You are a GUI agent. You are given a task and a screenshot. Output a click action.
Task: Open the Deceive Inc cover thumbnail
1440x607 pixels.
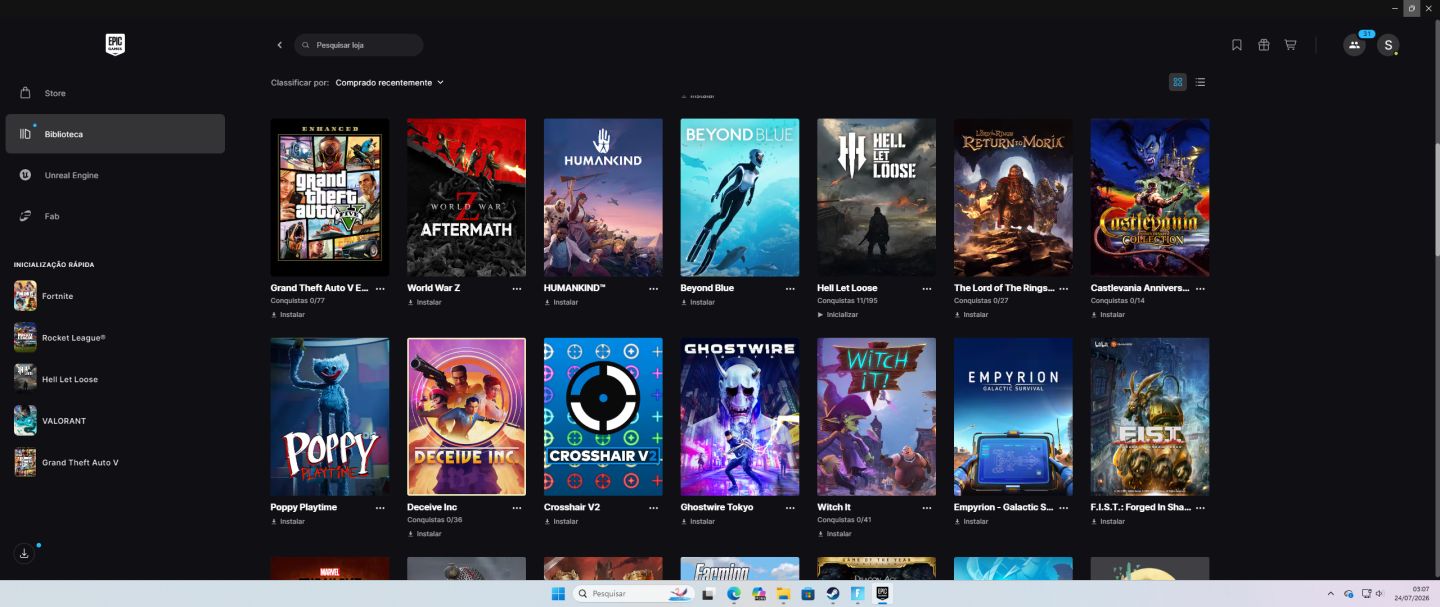coord(466,417)
